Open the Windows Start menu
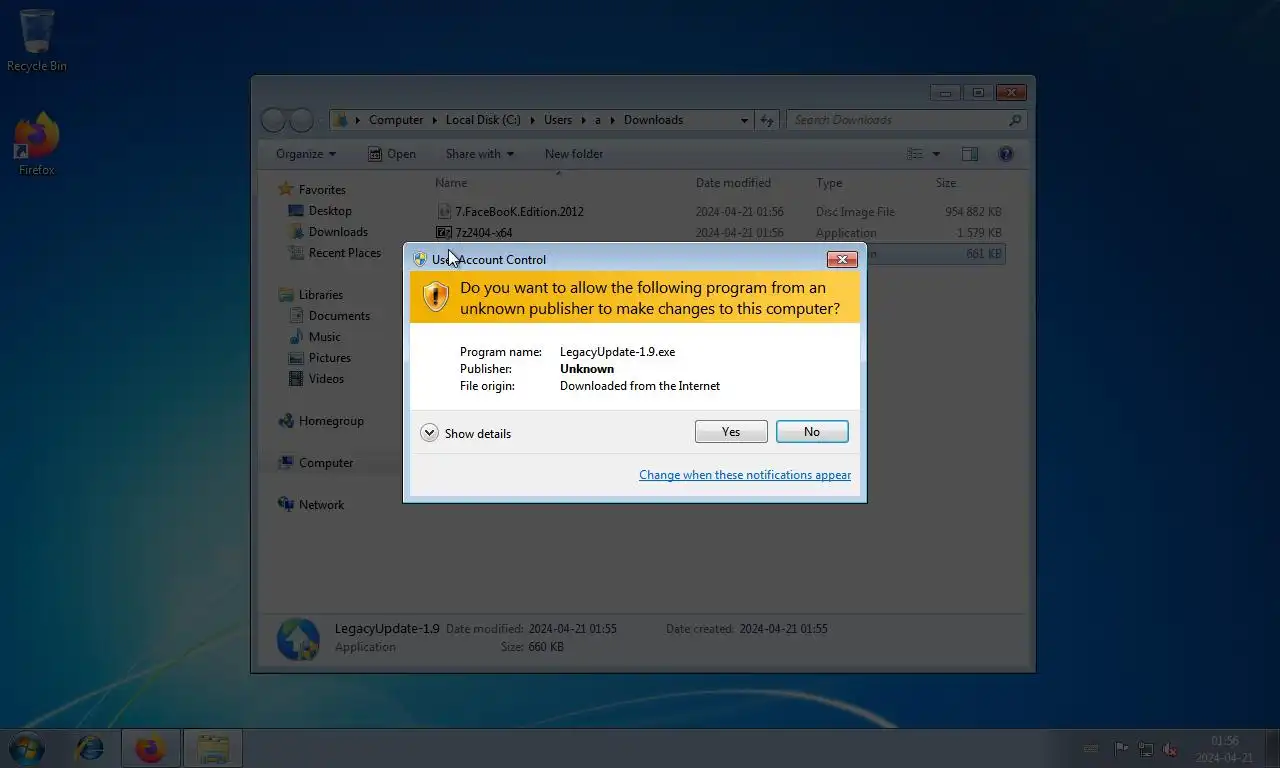Viewport: 1280px width, 768px height. click(x=27, y=748)
